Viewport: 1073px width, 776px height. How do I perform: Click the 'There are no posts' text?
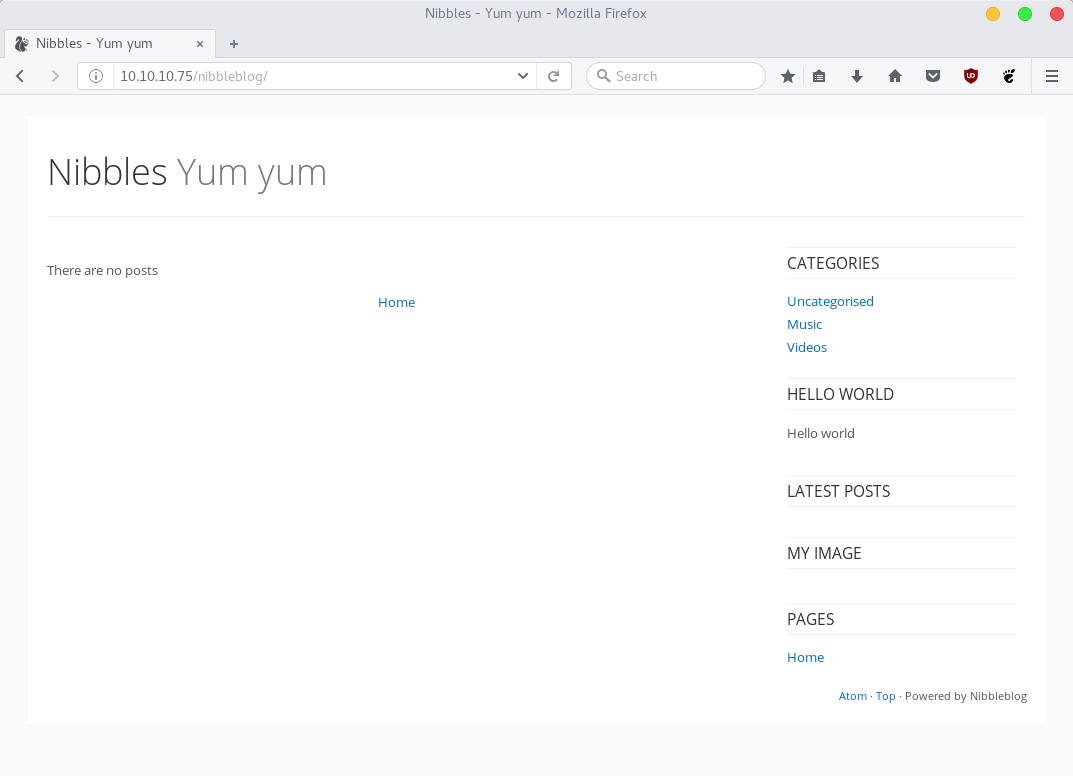pos(103,270)
